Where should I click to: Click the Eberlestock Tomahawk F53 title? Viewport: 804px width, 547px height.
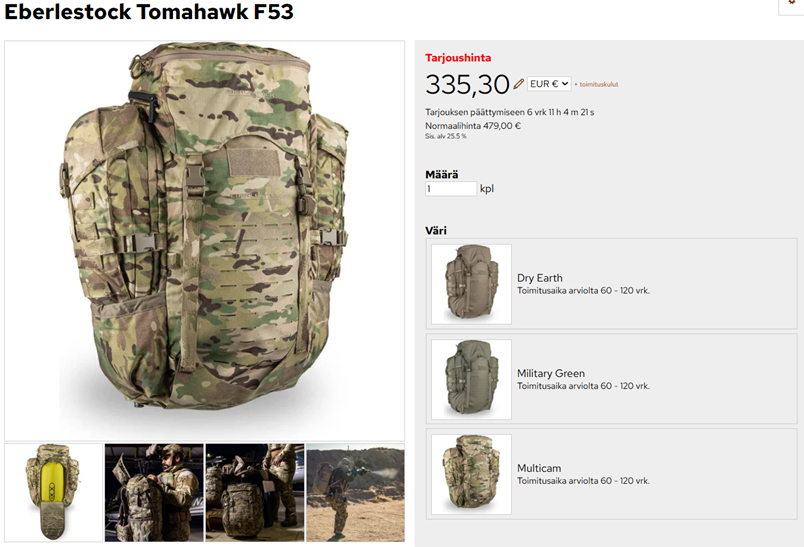click(x=149, y=11)
